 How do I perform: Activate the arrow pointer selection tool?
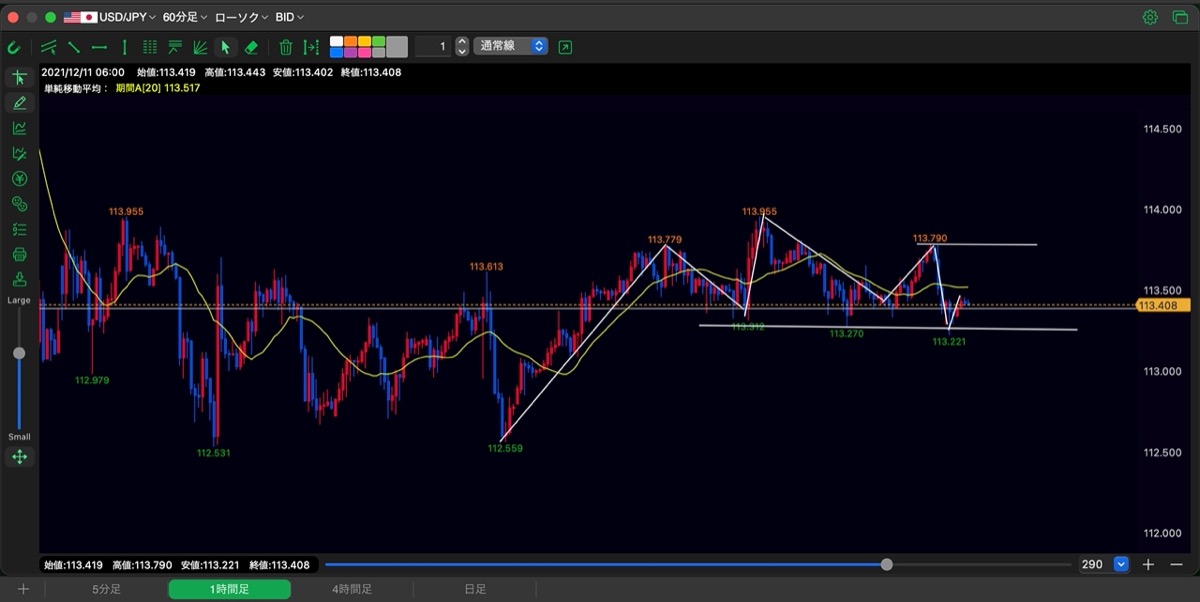point(225,46)
